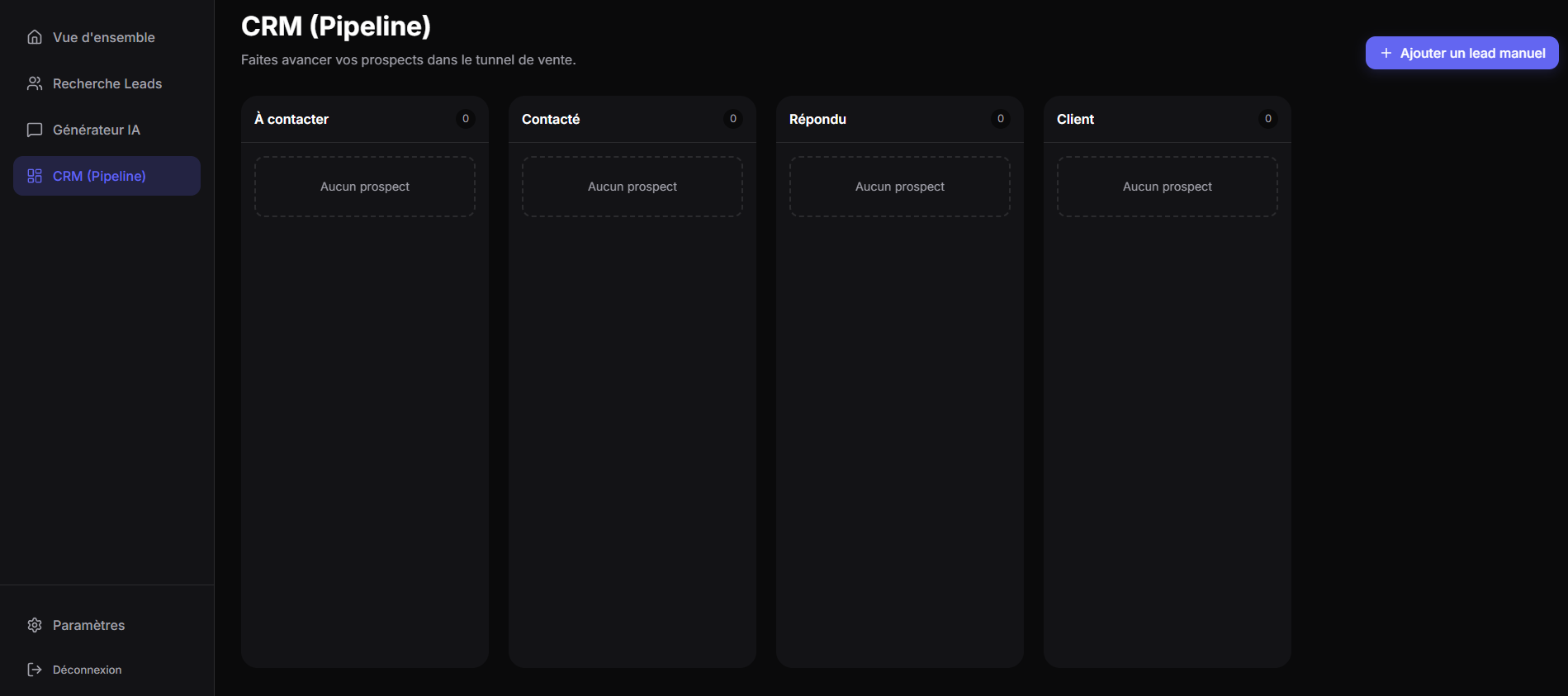The width and height of the screenshot is (1568, 696).
Task: Click Aucun prospect placeholder under Client
Action: [x=1168, y=187]
